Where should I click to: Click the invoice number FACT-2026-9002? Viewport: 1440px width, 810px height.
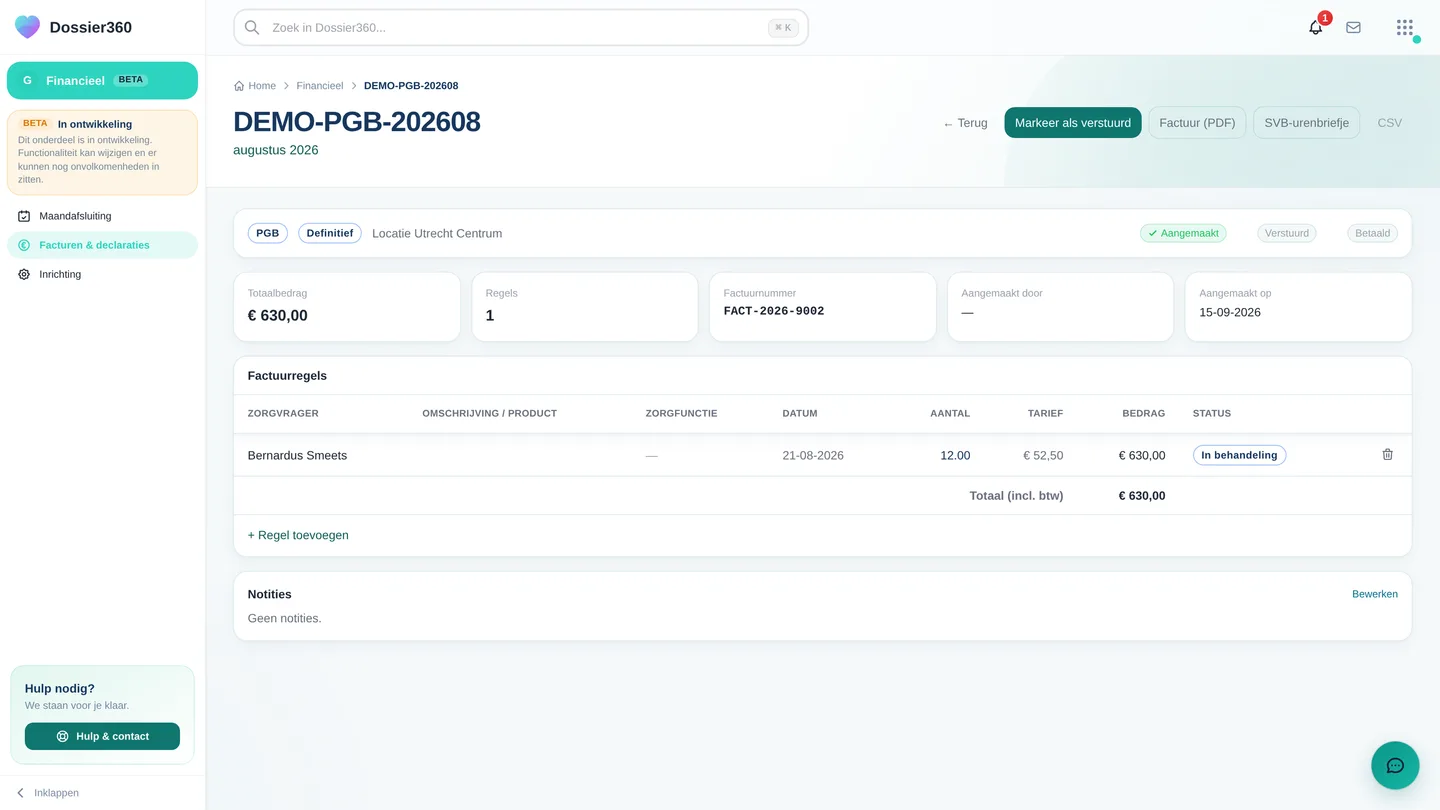774,311
